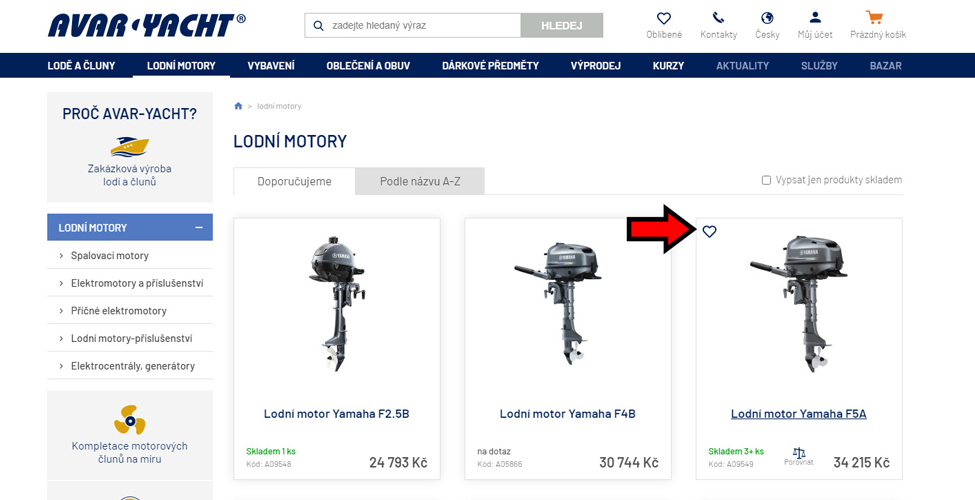This screenshot has height=500, width=975.
Task: Open Lodní motor Yamaha F4B link
Action: (568, 414)
